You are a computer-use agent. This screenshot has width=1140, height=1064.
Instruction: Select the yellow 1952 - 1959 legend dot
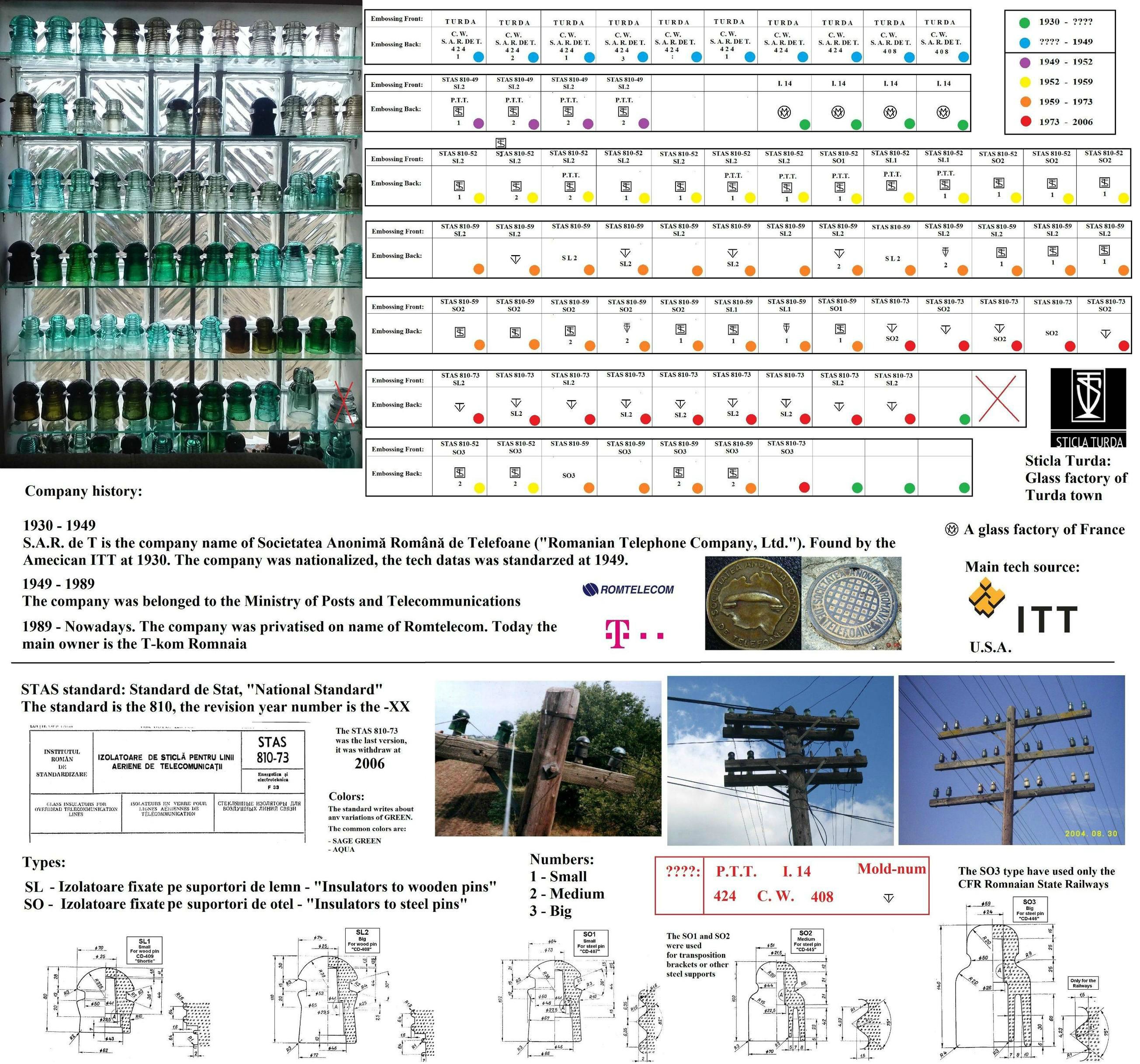point(1025,82)
